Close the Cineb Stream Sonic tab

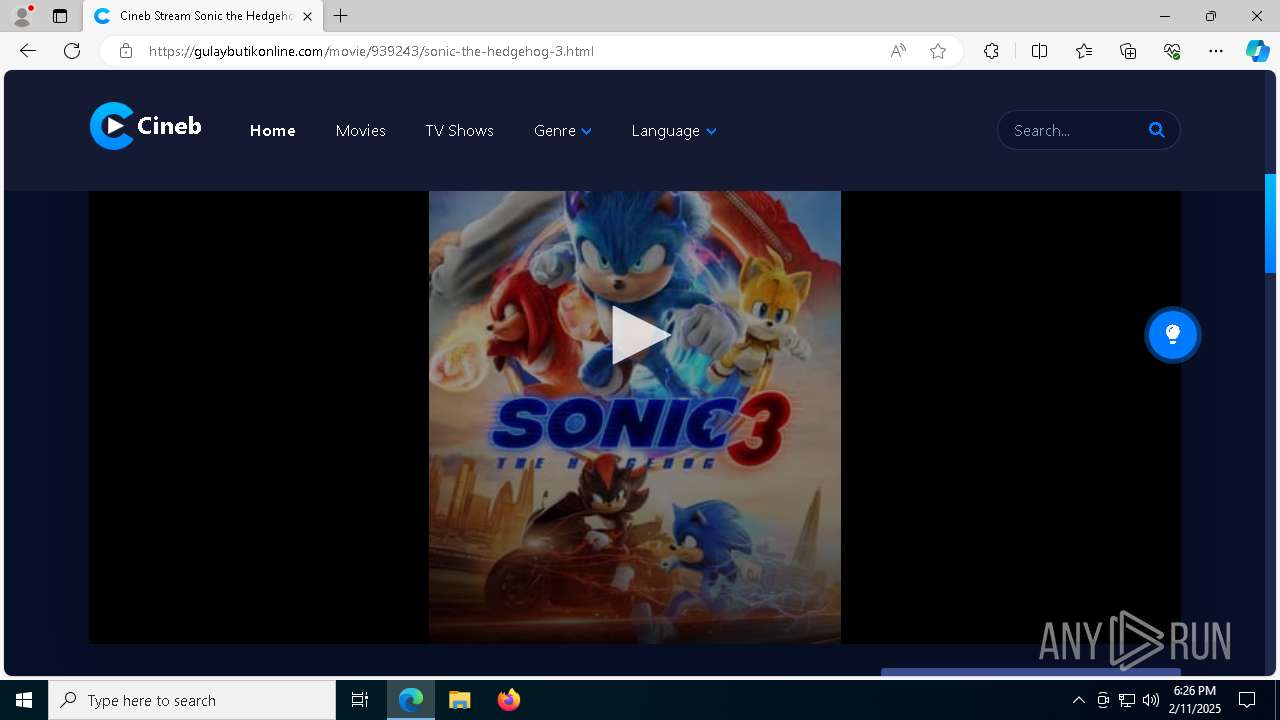click(307, 16)
